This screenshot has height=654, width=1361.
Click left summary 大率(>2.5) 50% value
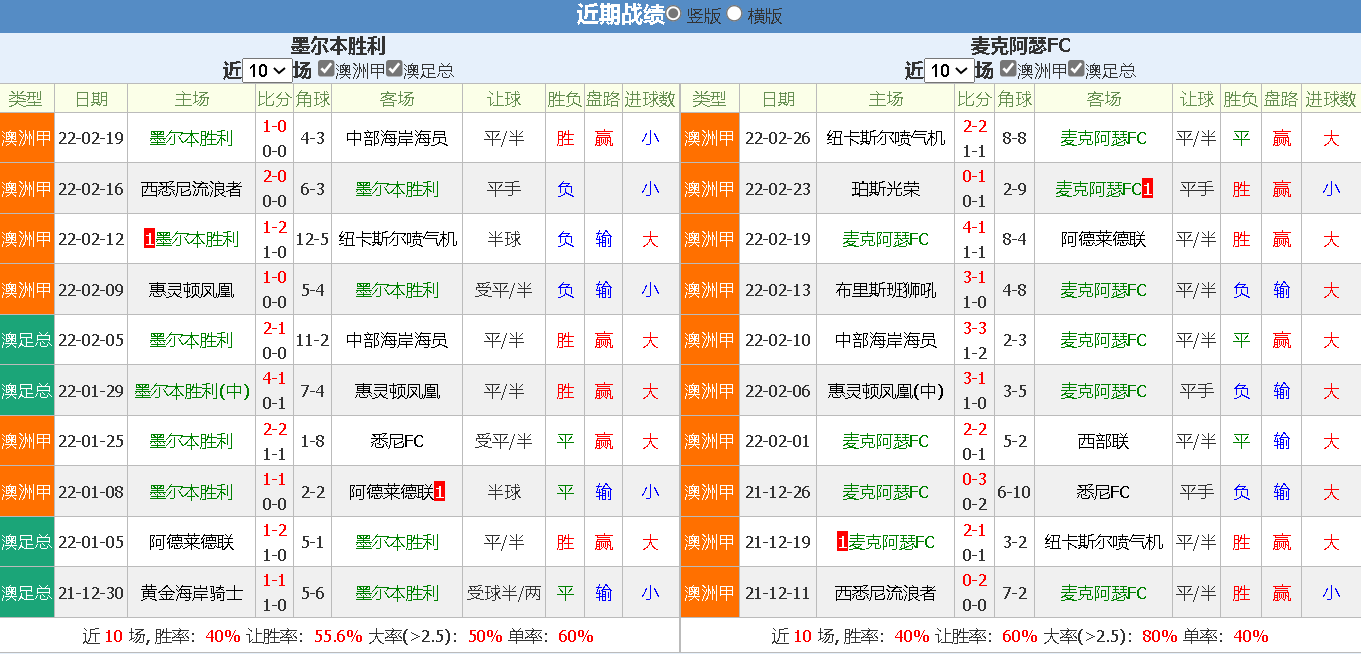click(x=485, y=636)
